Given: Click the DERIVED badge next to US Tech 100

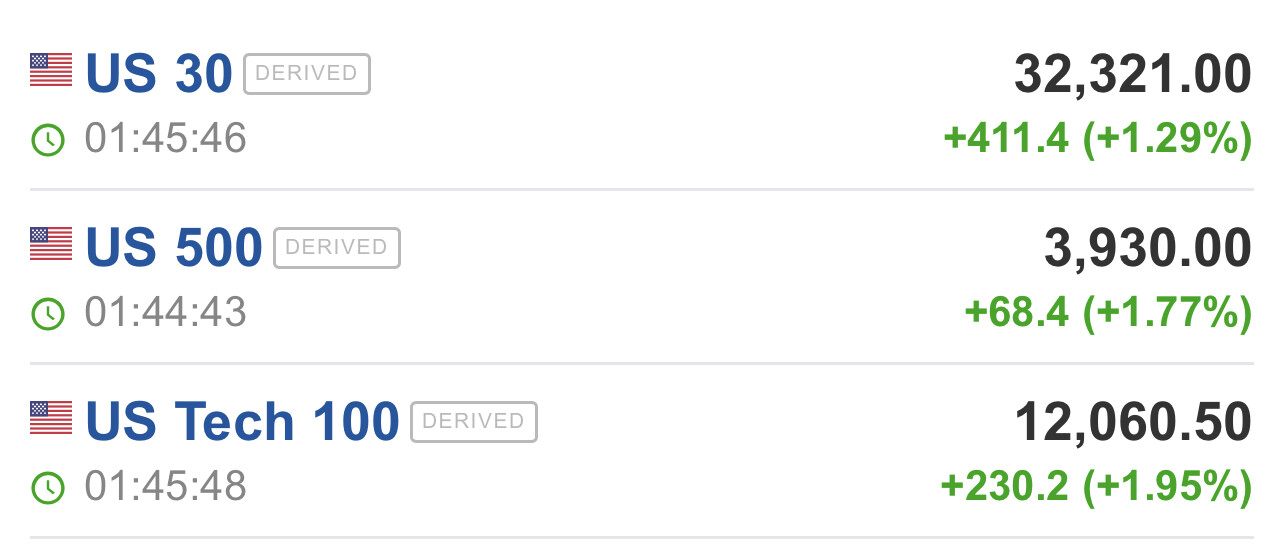Looking at the screenshot, I should pyautogui.click(x=473, y=422).
